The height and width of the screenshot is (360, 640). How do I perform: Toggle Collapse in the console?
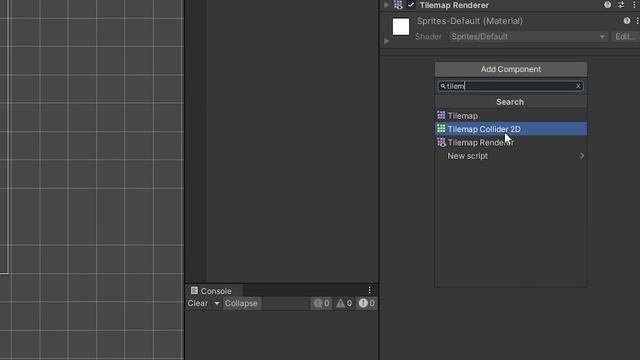[241, 303]
